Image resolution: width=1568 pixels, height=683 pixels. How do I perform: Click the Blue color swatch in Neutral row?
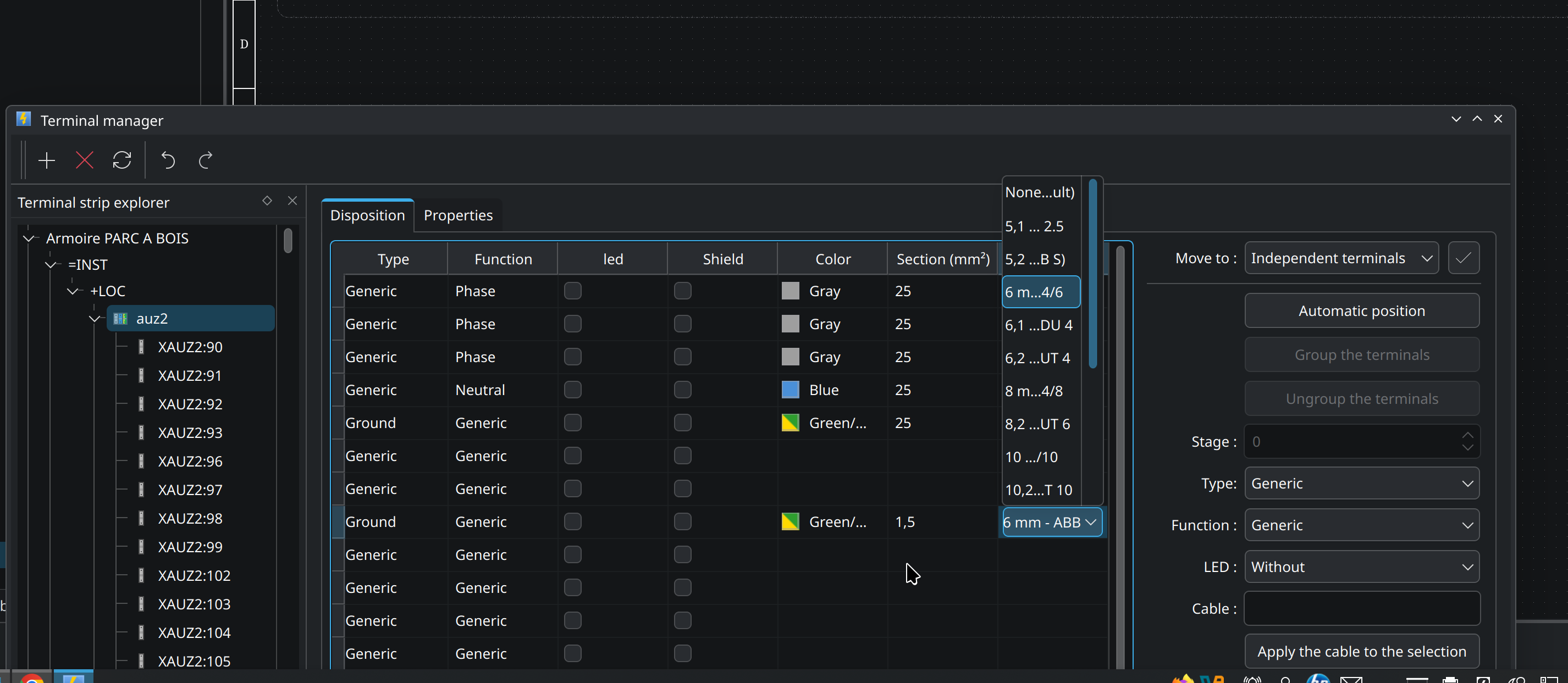tap(790, 390)
